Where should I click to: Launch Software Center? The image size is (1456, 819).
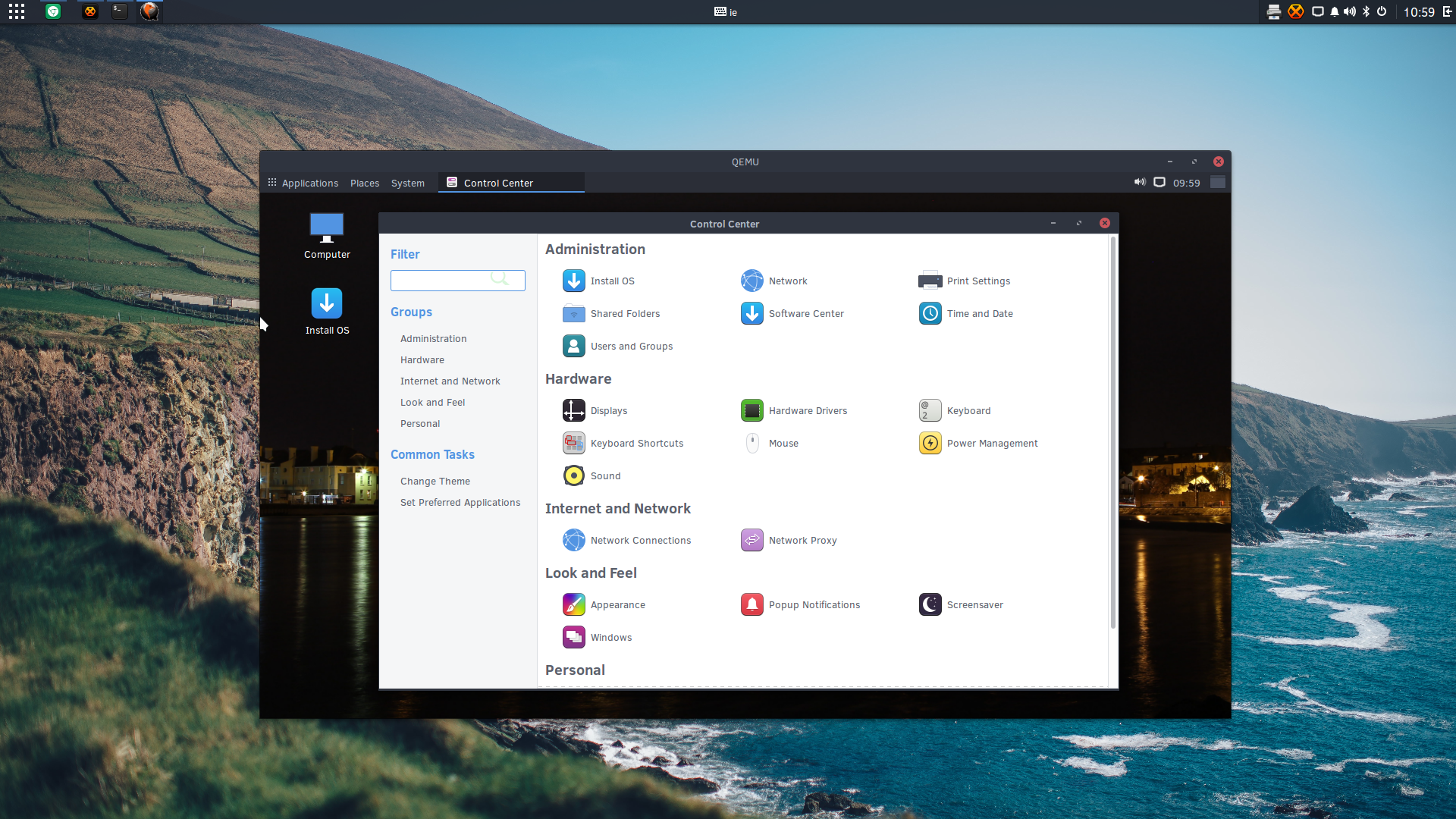792,313
